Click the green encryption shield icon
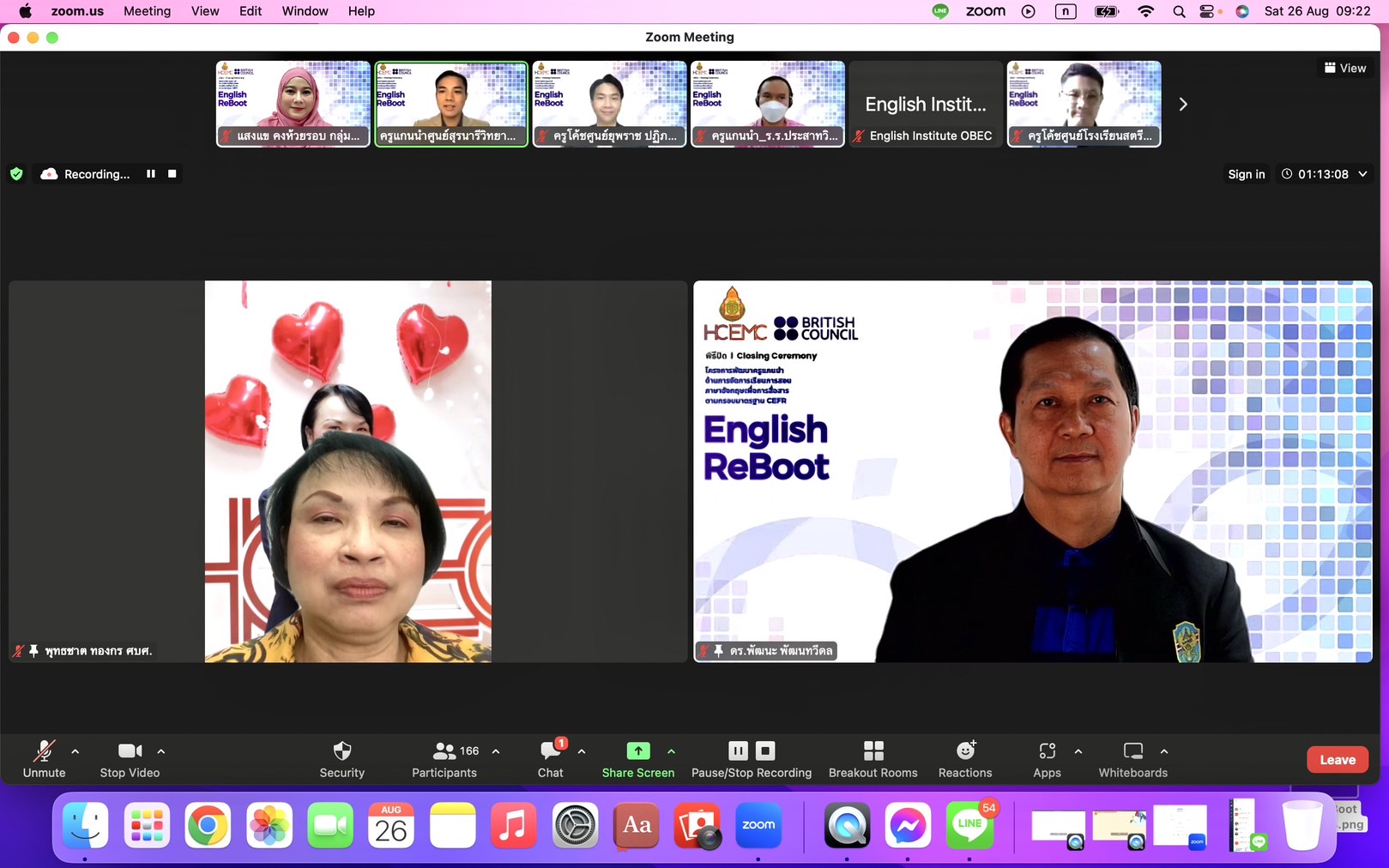This screenshot has width=1389, height=868. click(16, 174)
